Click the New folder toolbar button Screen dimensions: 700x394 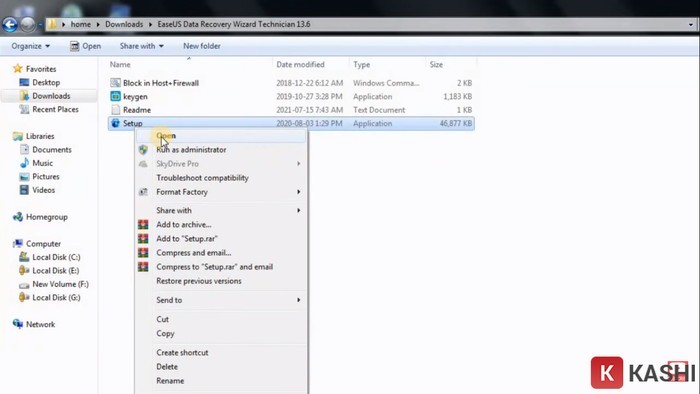(x=202, y=46)
